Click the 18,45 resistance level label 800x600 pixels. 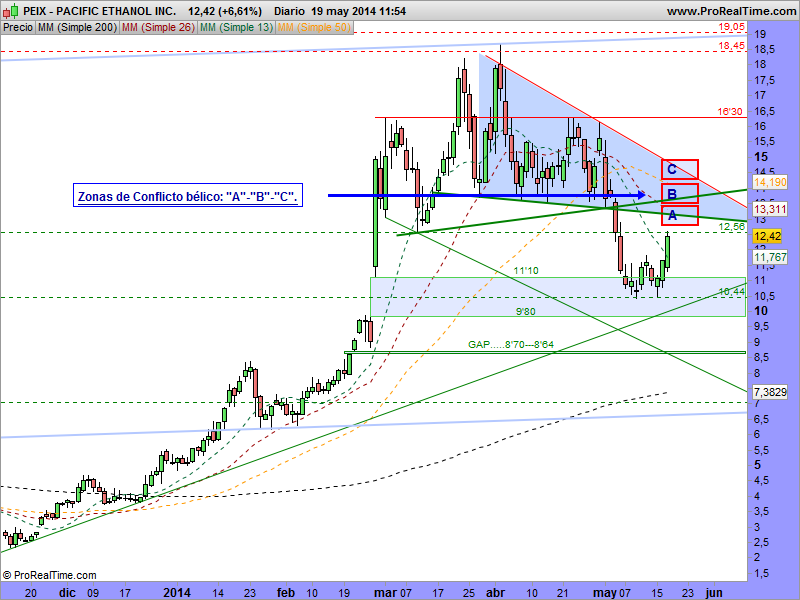tap(732, 46)
